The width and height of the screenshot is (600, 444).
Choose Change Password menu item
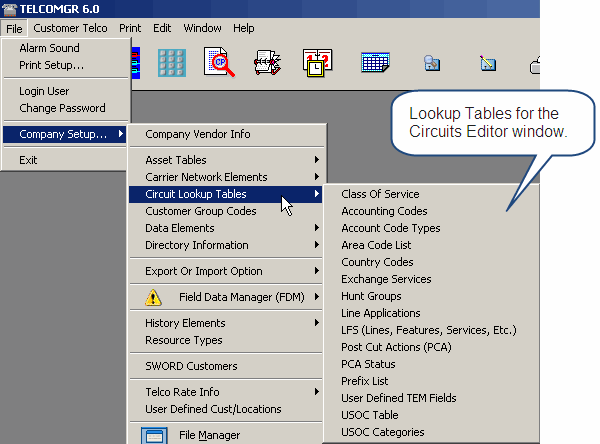tap(65, 108)
